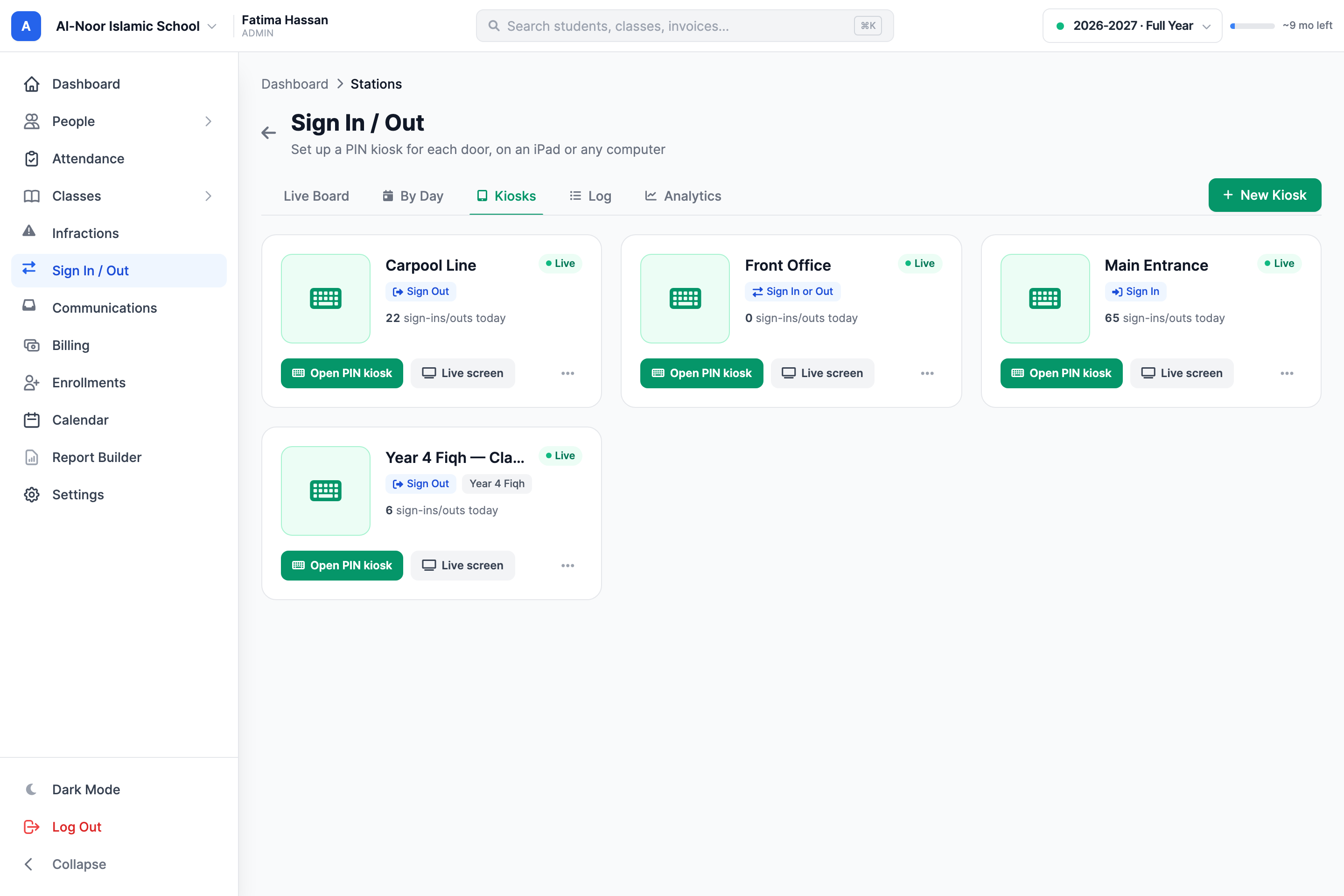Open Al-Noor Islamic School switcher dropdown
The image size is (1344, 896).
136,26
